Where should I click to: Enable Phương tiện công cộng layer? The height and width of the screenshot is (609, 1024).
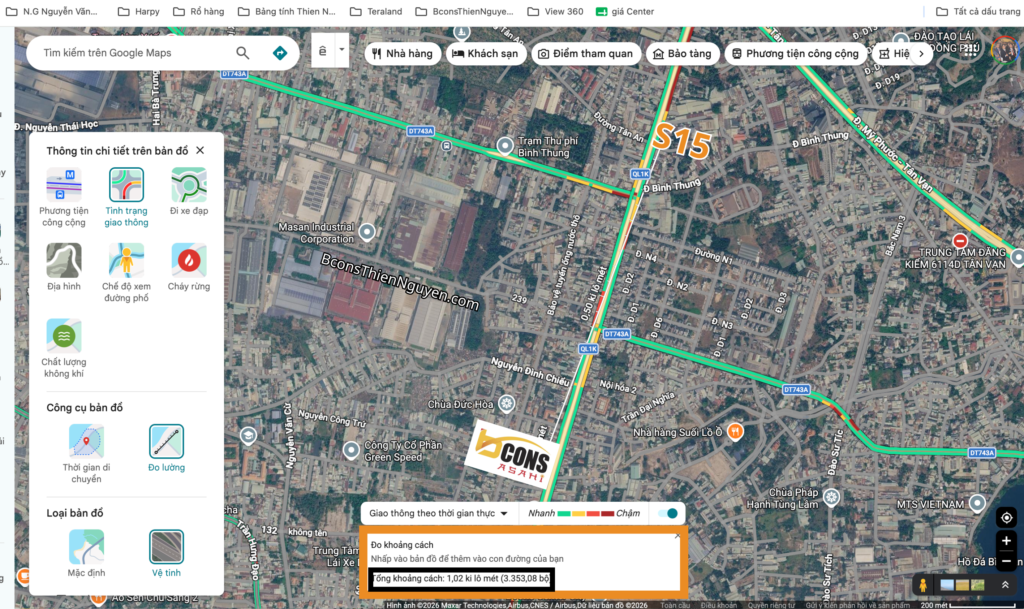coord(63,197)
